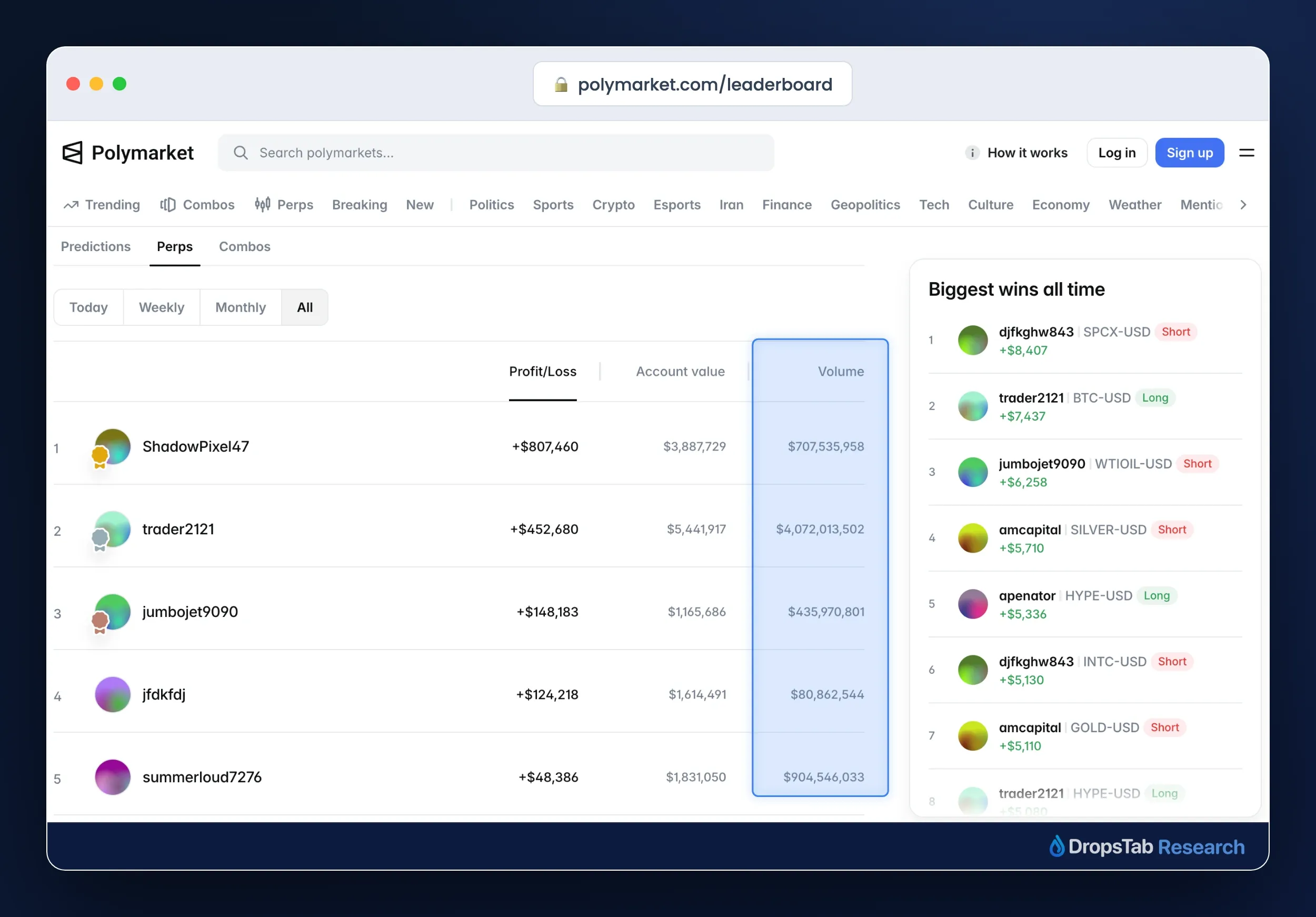This screenshot has height=917, width=1316.
Task: Open jfdkfdj's avatar
Action: (x=112, y=694)
